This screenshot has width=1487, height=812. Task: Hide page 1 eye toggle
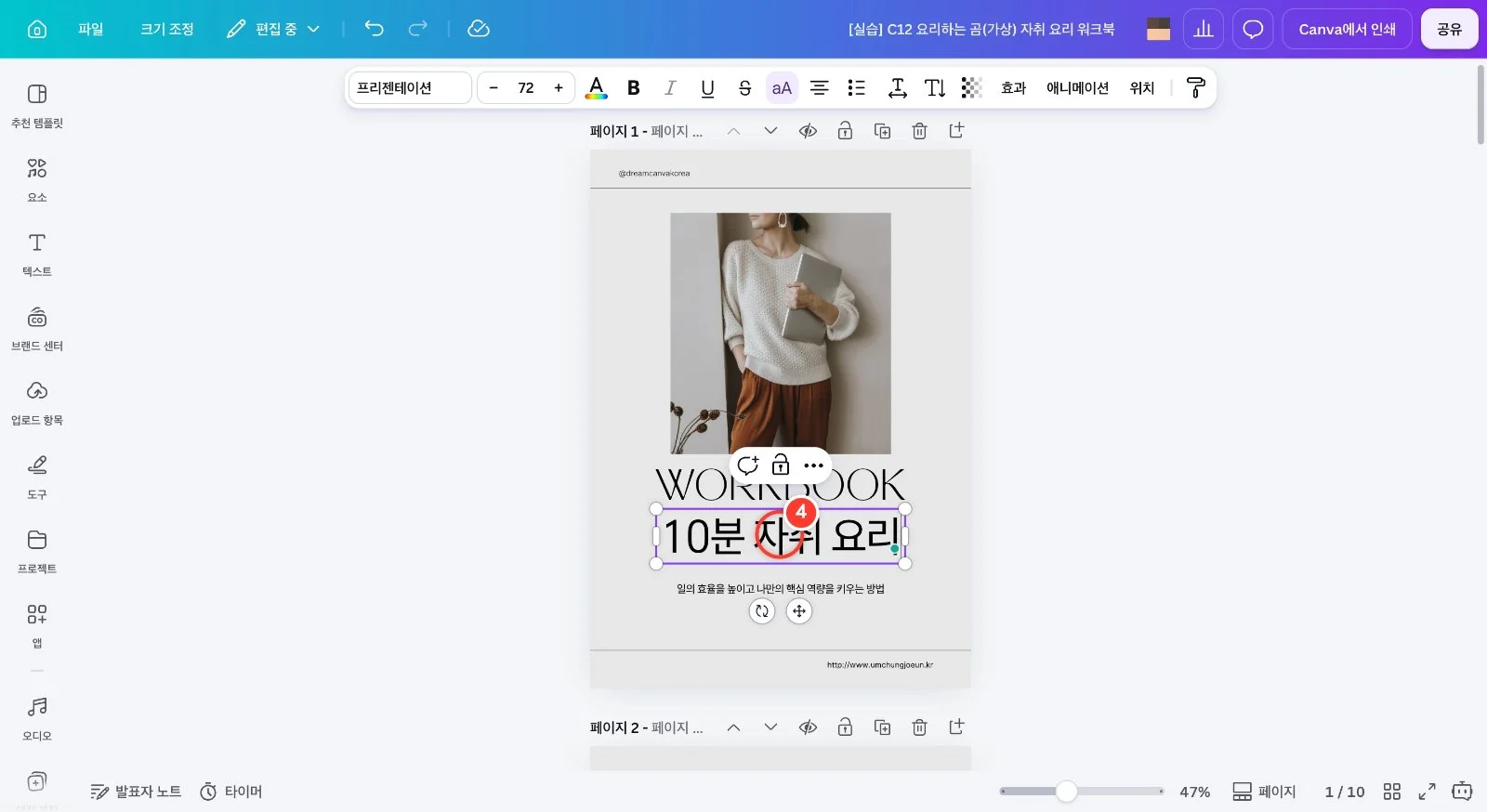pyautogui.click(x=808, y=131)
